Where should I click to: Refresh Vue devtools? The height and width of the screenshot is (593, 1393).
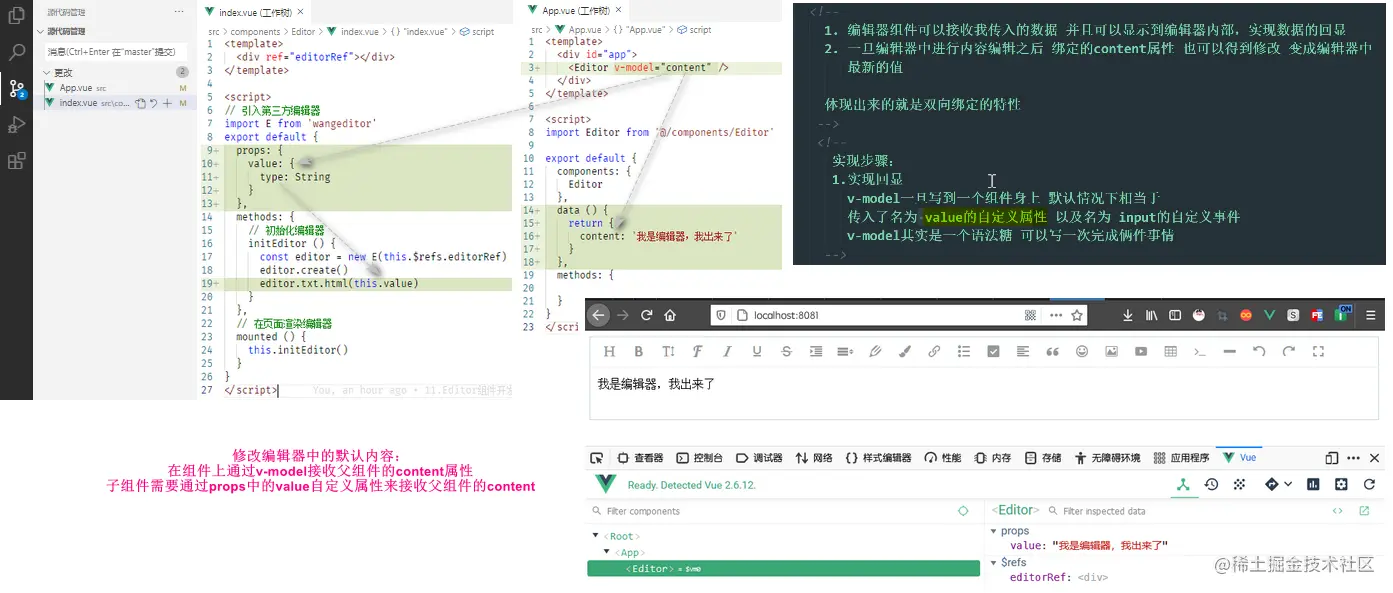tap(1370, 484)
